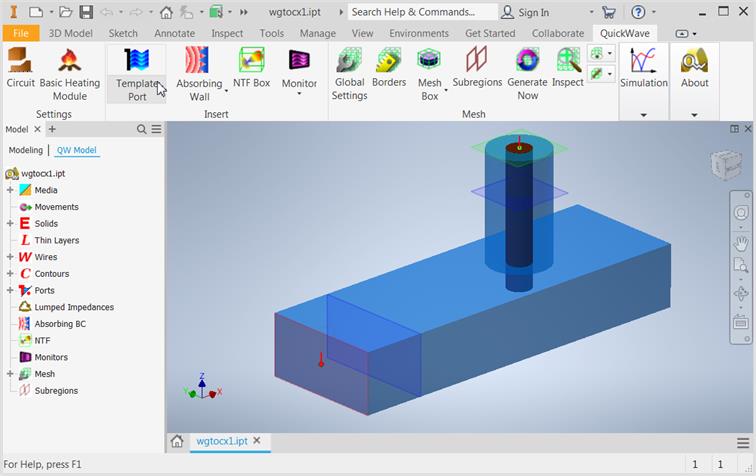The width and height of the screenshot is (756, 476).
Task: Insert an NTF Box
Action: coord(251,68)
